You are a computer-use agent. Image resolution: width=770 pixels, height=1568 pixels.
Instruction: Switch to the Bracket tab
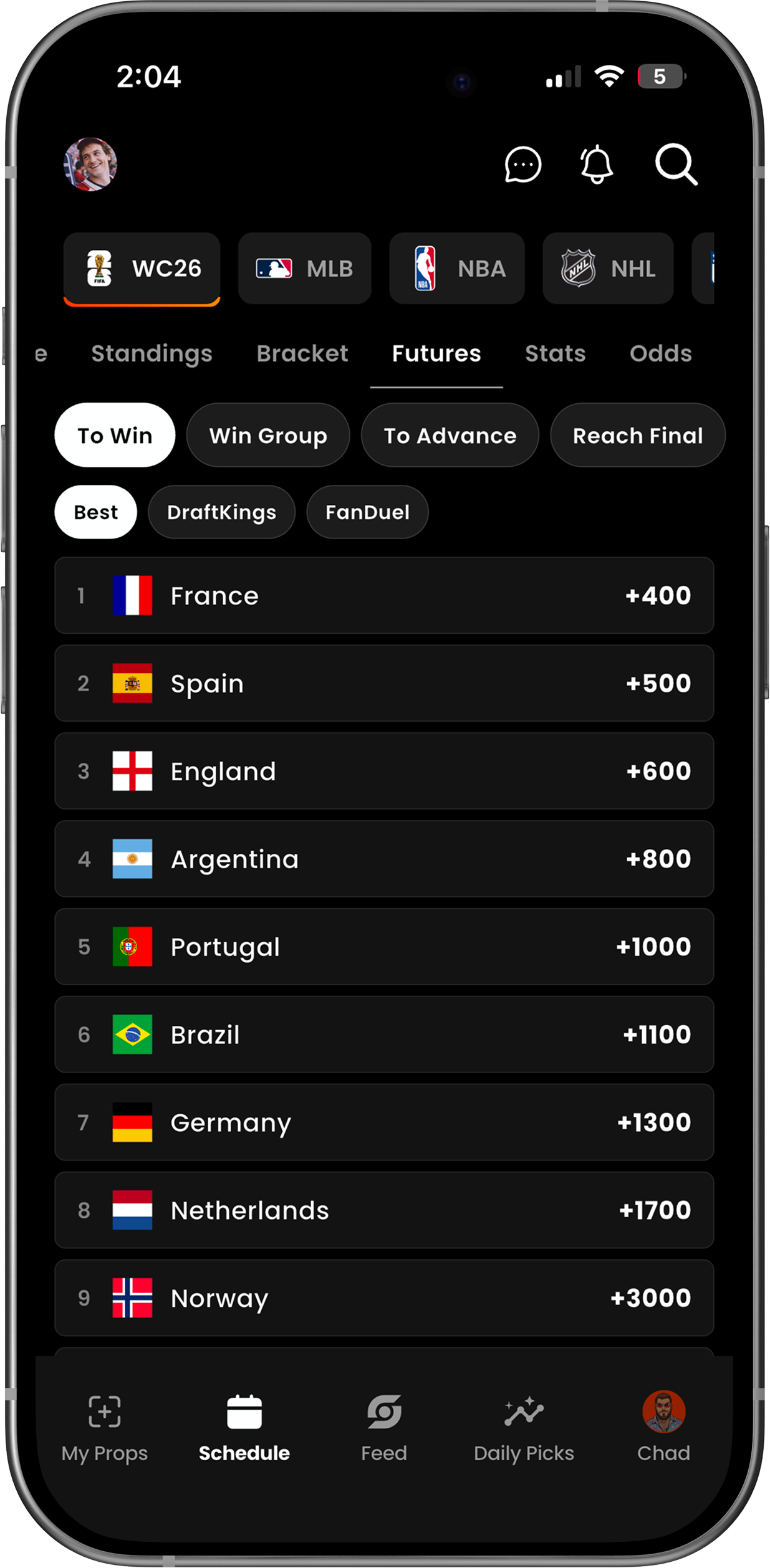coord(302,353)
